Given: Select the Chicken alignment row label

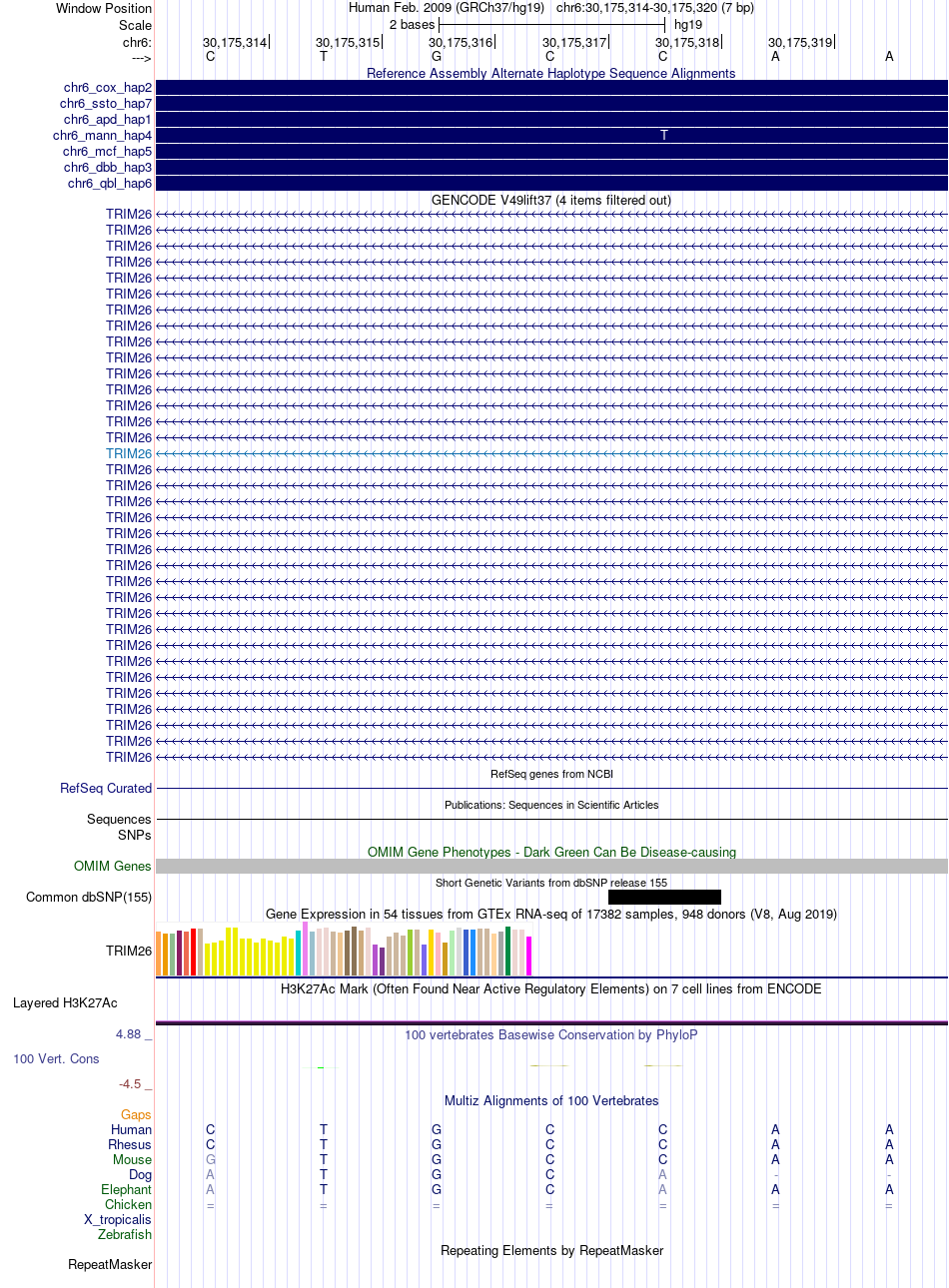Looking at the screenshot, I should point(129,1205).
